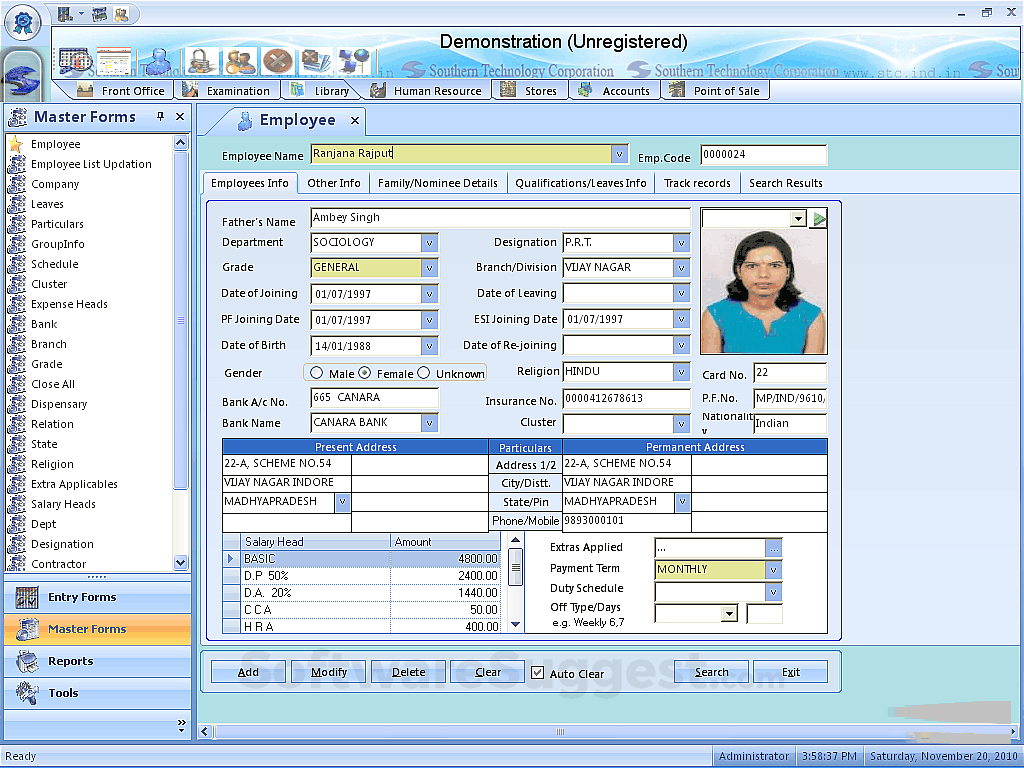
Task: Click the round red X toolbar icon
Action: point(277,61)
